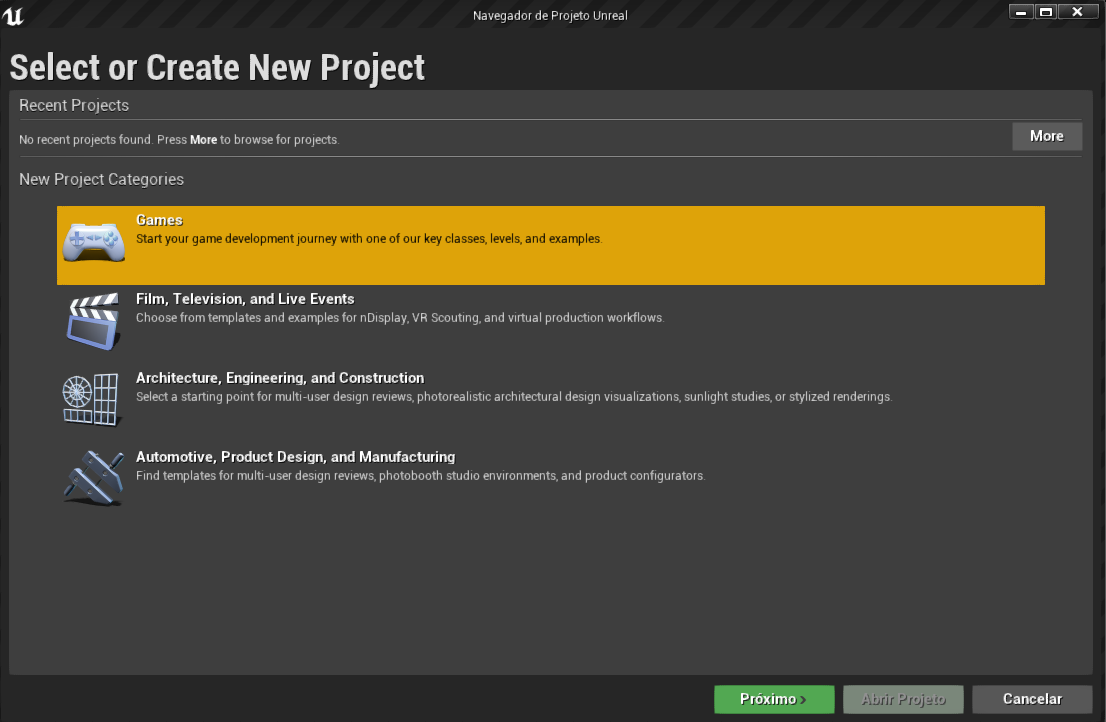This screenshot has width=1106, height=722.
Task: Click the New Project Categories heading
Action: pos(101,179)
